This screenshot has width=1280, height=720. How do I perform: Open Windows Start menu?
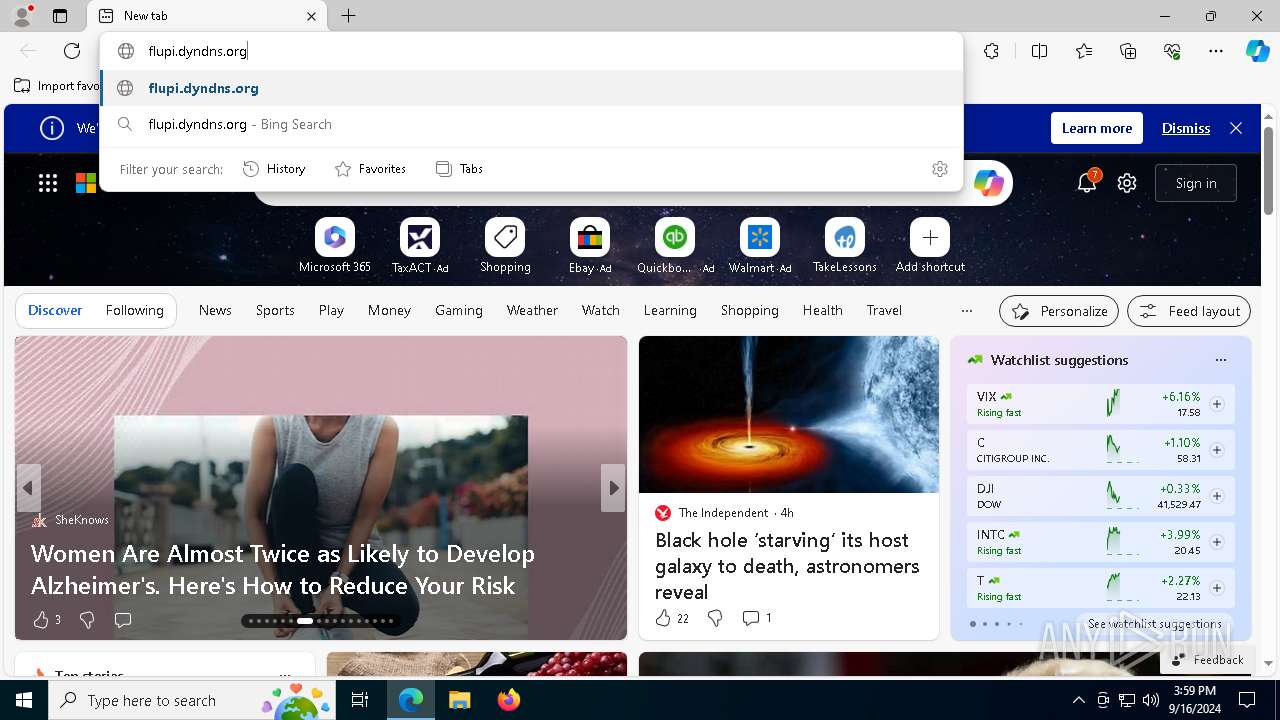pyautogui.click(x=24, y=700)
